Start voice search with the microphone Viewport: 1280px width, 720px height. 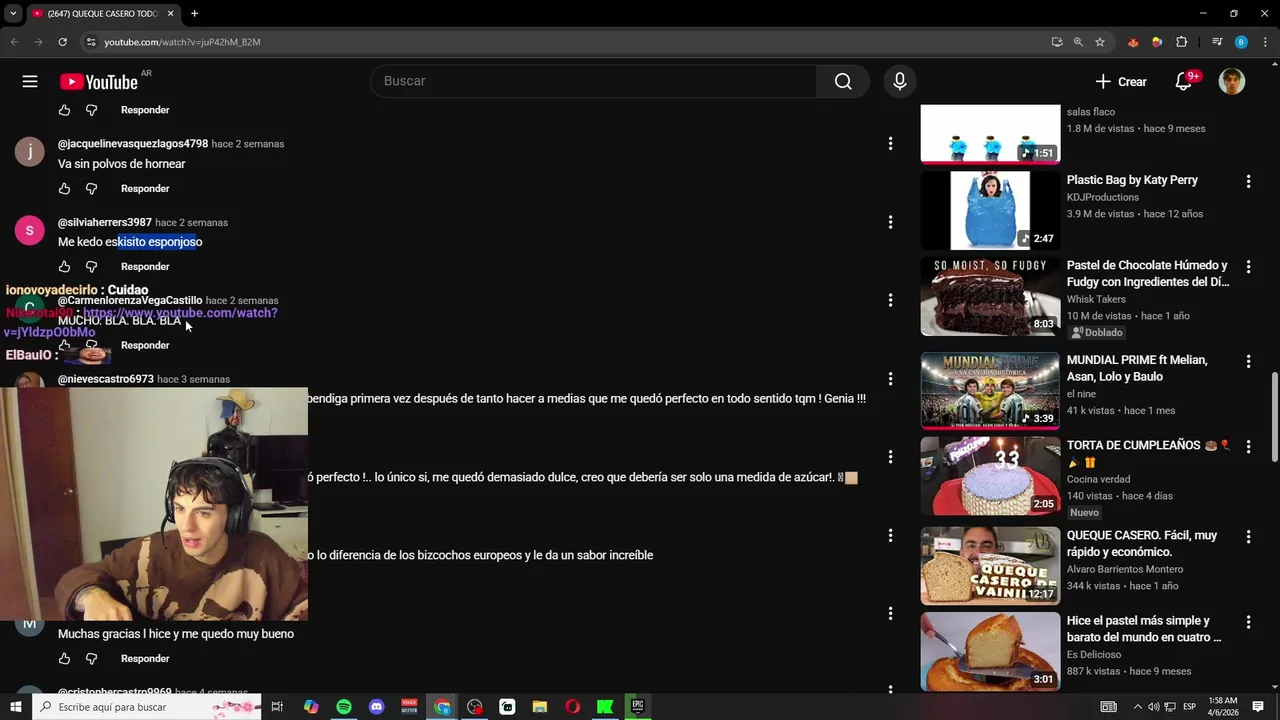coord(900,81)
